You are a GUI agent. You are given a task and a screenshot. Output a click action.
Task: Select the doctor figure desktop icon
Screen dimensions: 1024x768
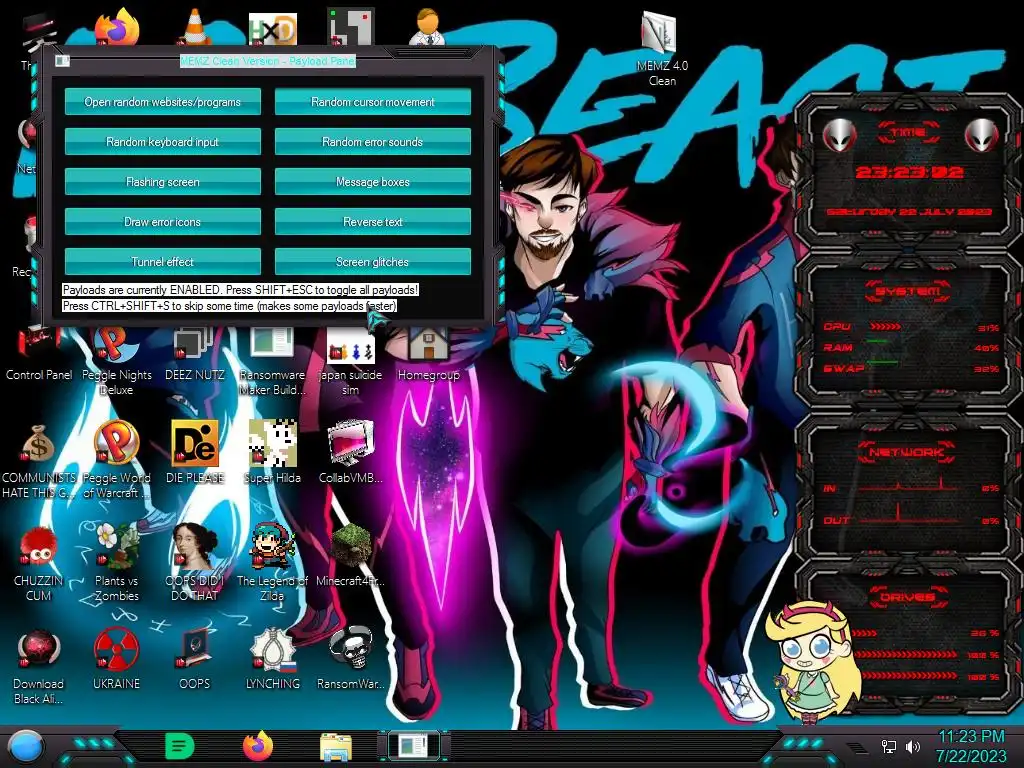(x=427, y=27)
